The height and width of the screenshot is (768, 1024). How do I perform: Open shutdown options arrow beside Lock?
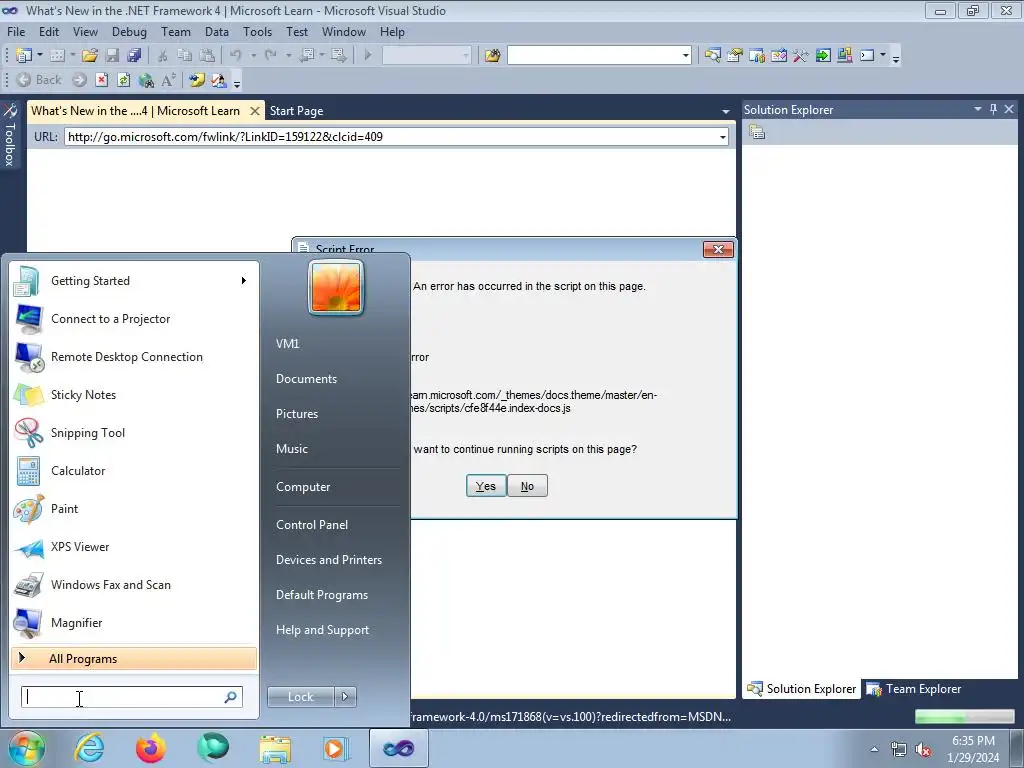(345, 697)
